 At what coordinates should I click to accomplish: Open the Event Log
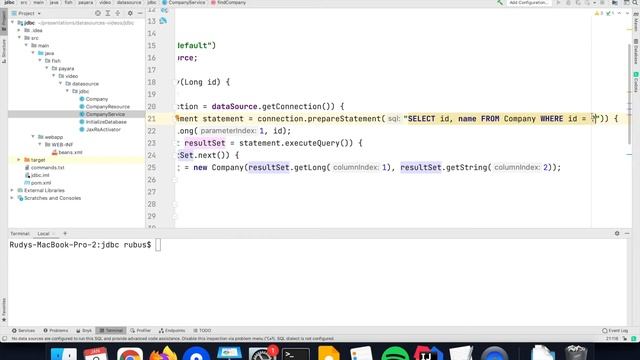615,330
